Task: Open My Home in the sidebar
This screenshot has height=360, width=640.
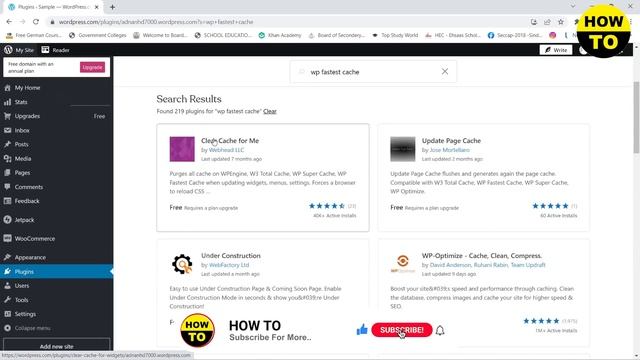Action: [27, 88]
